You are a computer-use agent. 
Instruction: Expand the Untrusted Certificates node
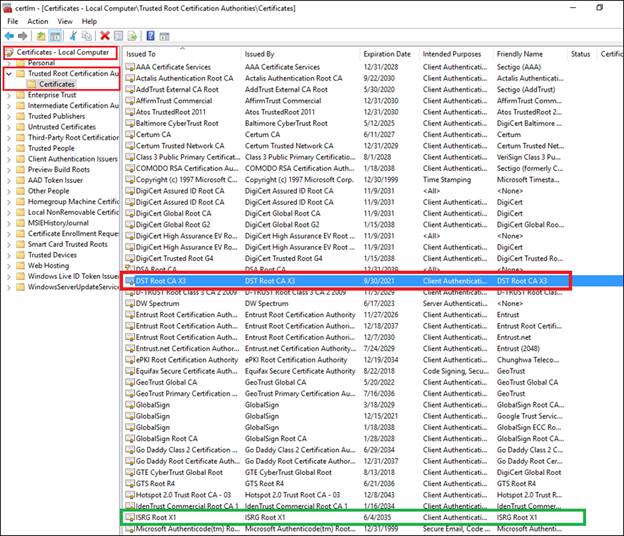[x=9, y=127]
